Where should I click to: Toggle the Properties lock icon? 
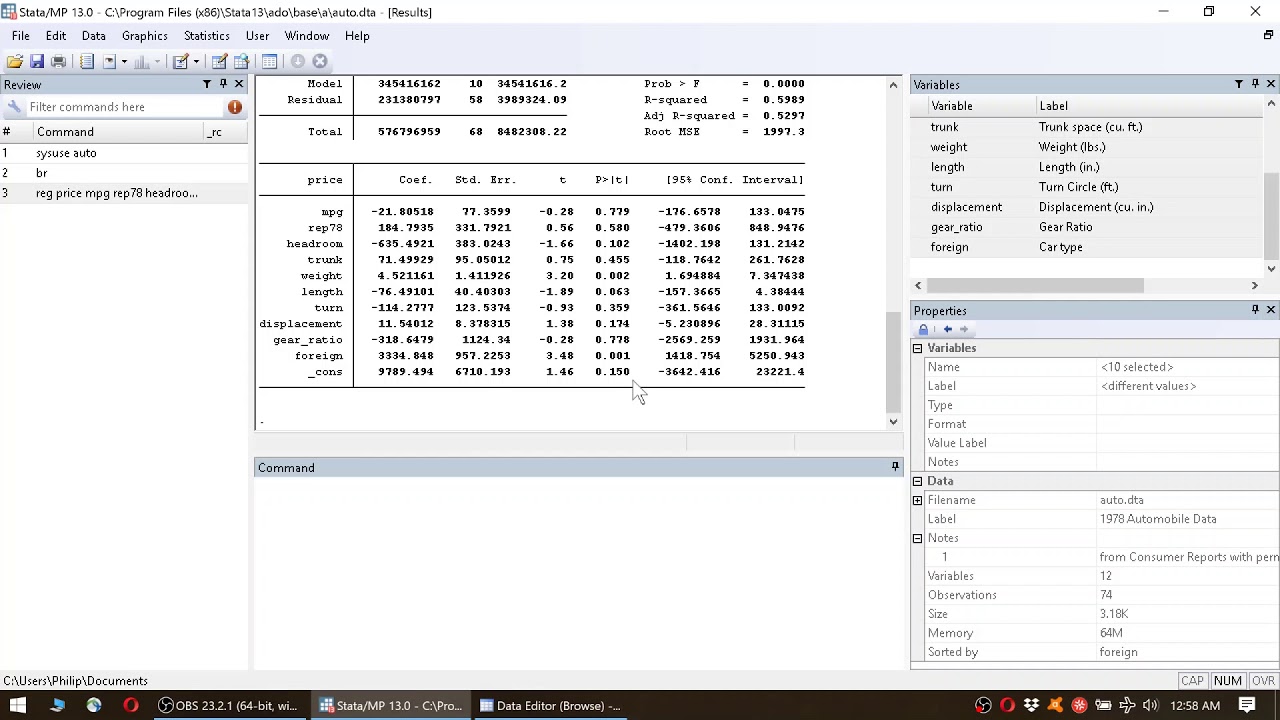(x=923, y=329)
